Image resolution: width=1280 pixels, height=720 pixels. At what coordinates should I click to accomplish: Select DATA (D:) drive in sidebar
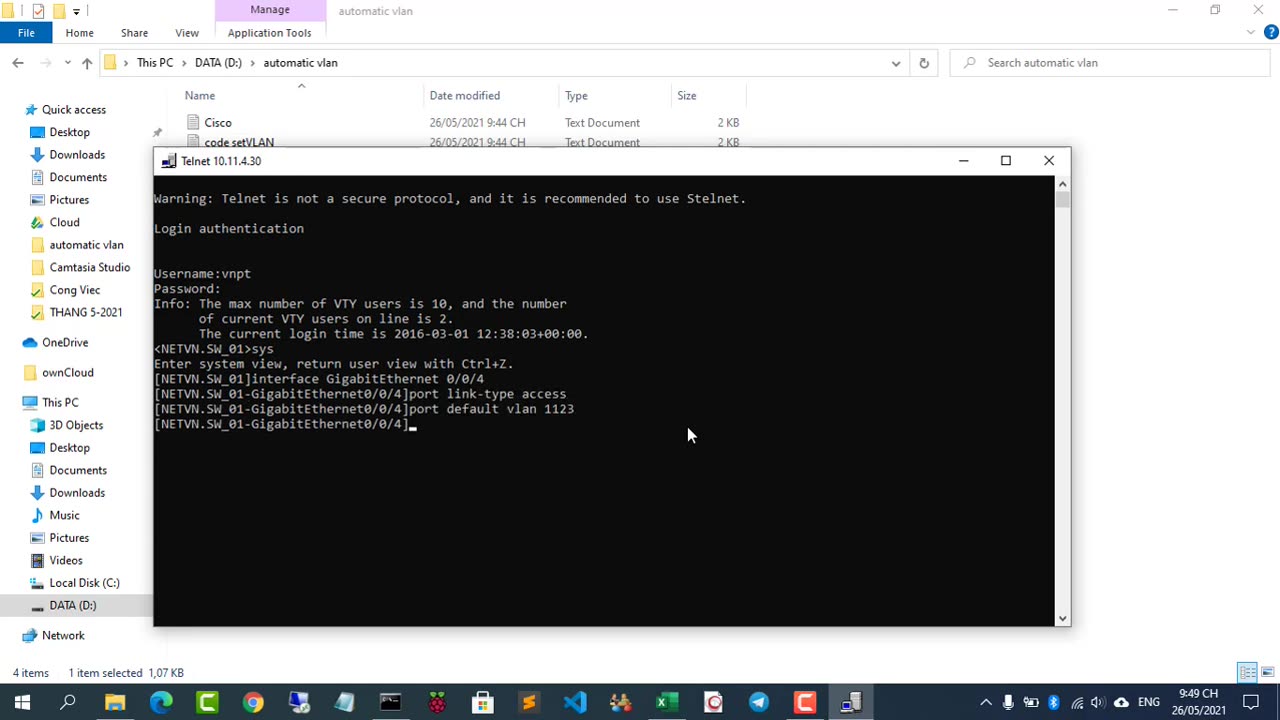(x=73, y=605)
